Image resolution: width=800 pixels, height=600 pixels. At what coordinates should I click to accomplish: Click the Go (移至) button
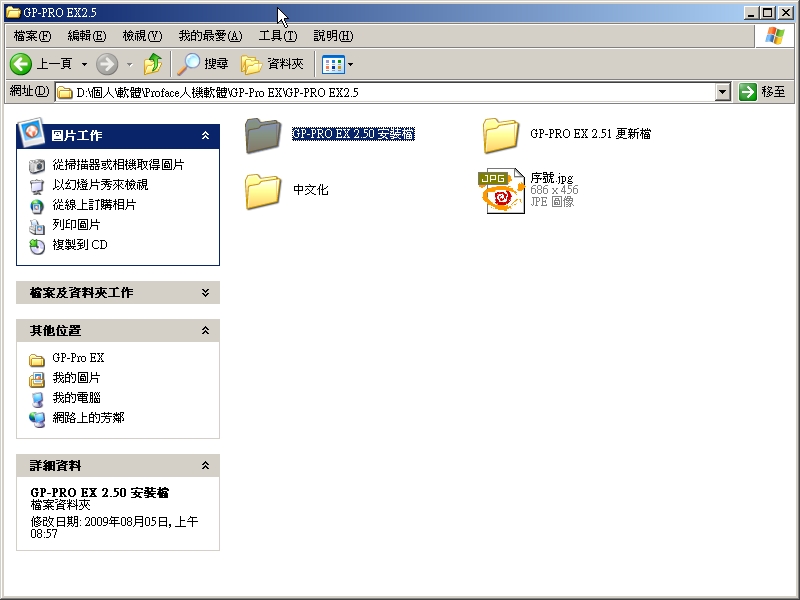763,92
